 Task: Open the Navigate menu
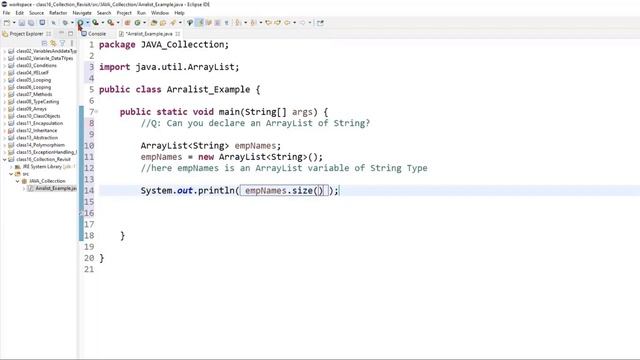pyautogui.click(x=82, y=13)
